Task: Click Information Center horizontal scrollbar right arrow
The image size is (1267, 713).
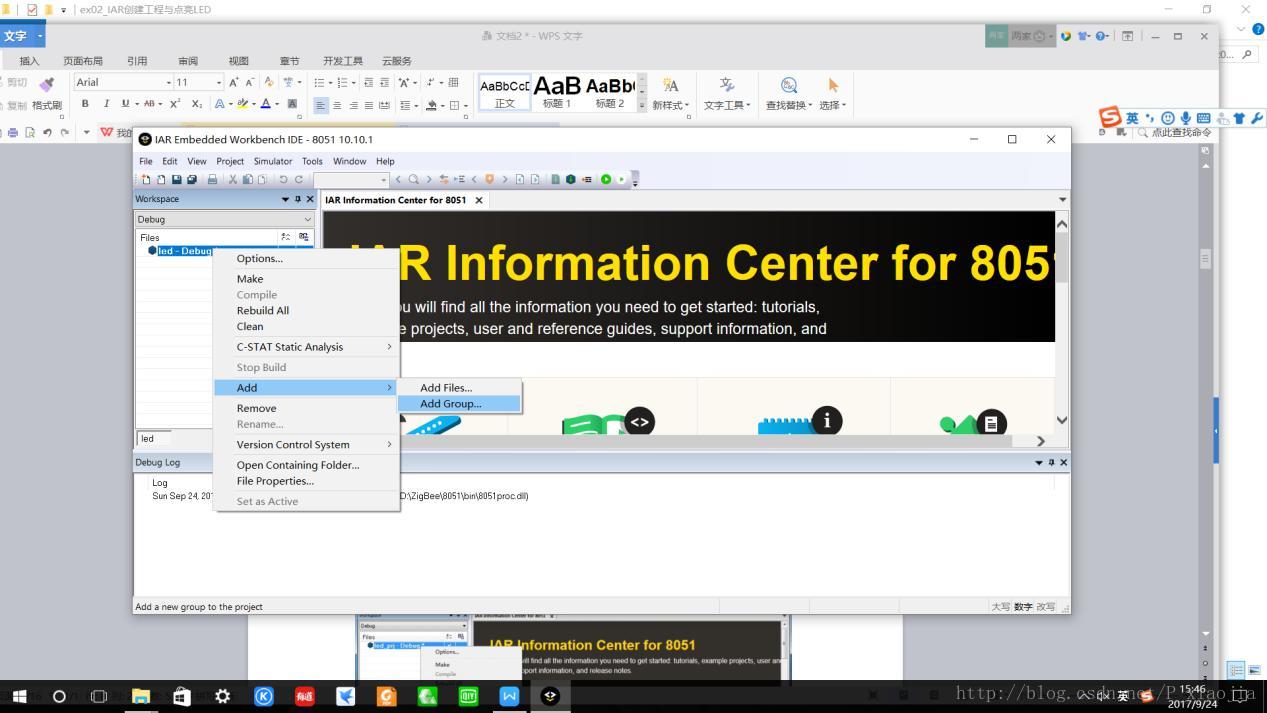Action: click(x=1041, y=441)
